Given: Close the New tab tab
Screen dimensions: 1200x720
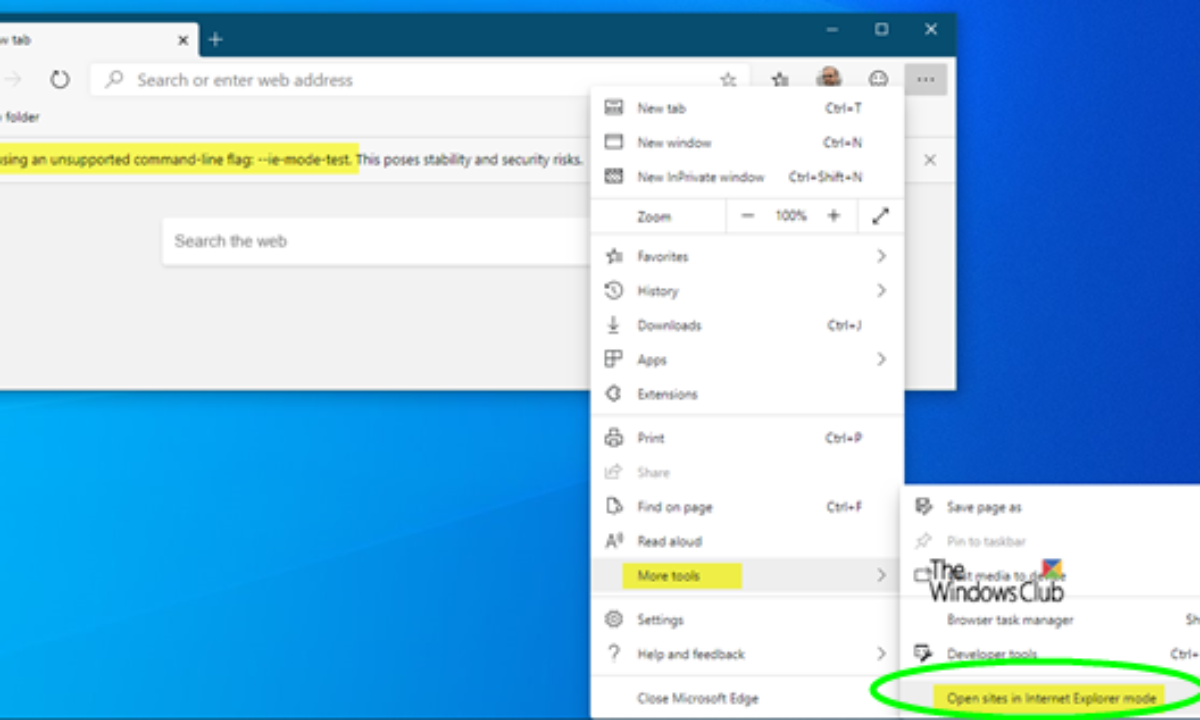Looking at the screenshot, I should pos(183,40).
